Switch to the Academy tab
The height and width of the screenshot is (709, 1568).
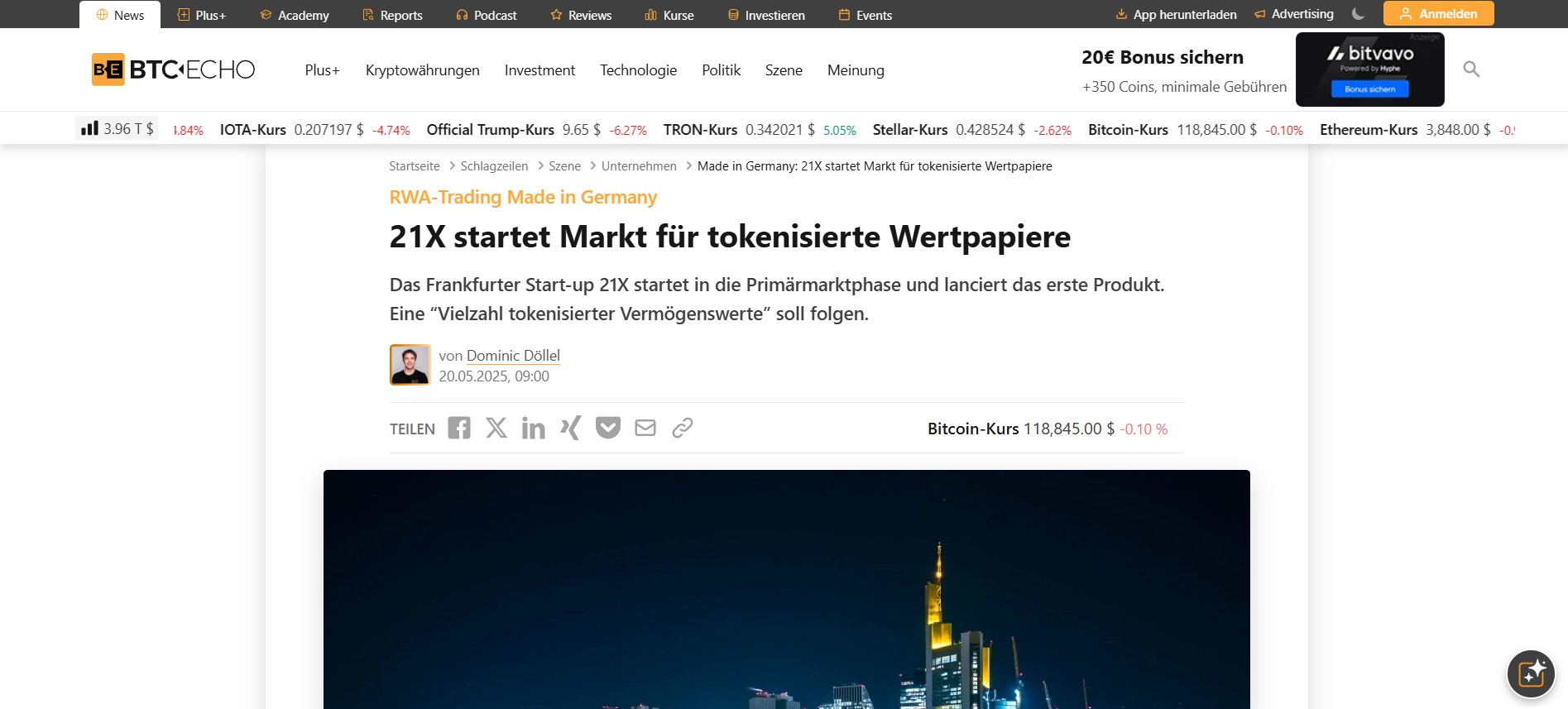tap(295, 15)
